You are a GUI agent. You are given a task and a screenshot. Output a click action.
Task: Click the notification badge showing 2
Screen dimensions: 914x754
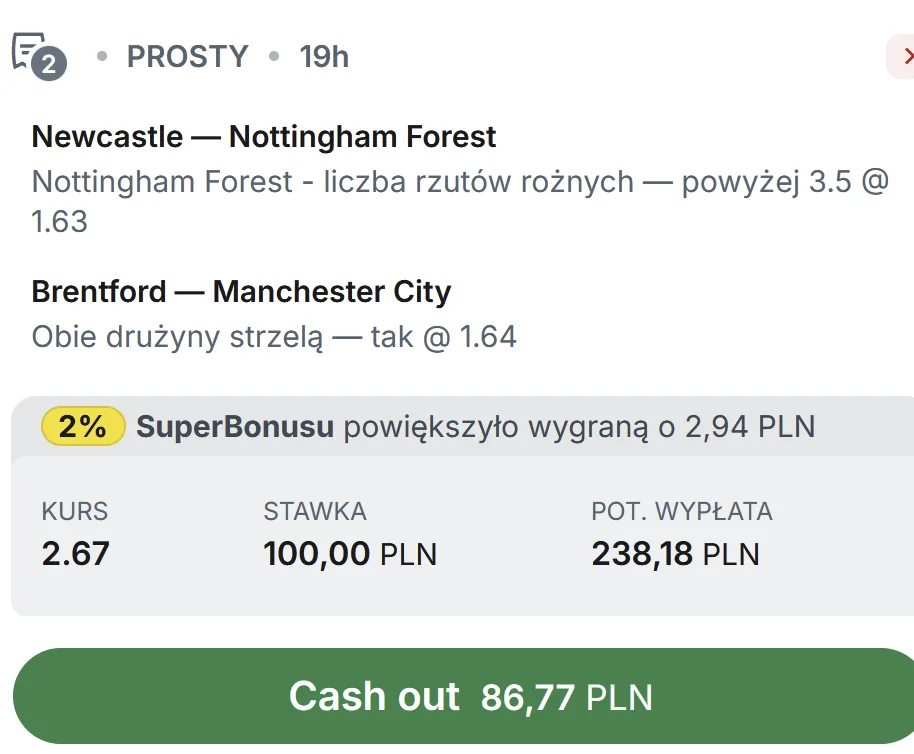[x=47, y=63]
